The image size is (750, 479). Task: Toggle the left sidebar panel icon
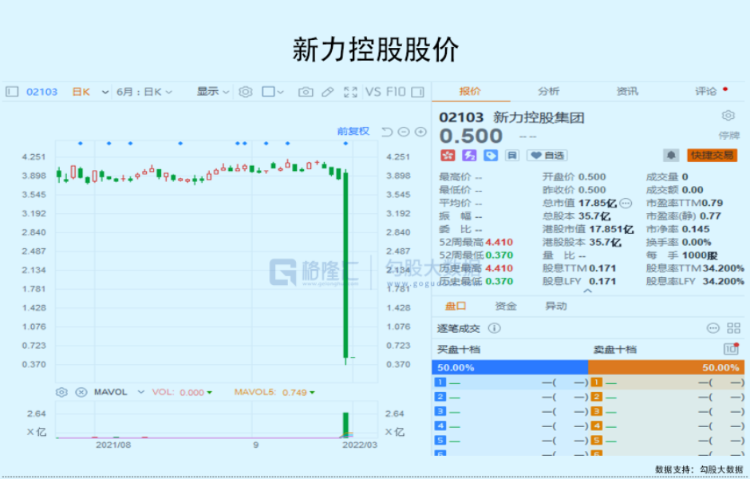pos(12,92)
